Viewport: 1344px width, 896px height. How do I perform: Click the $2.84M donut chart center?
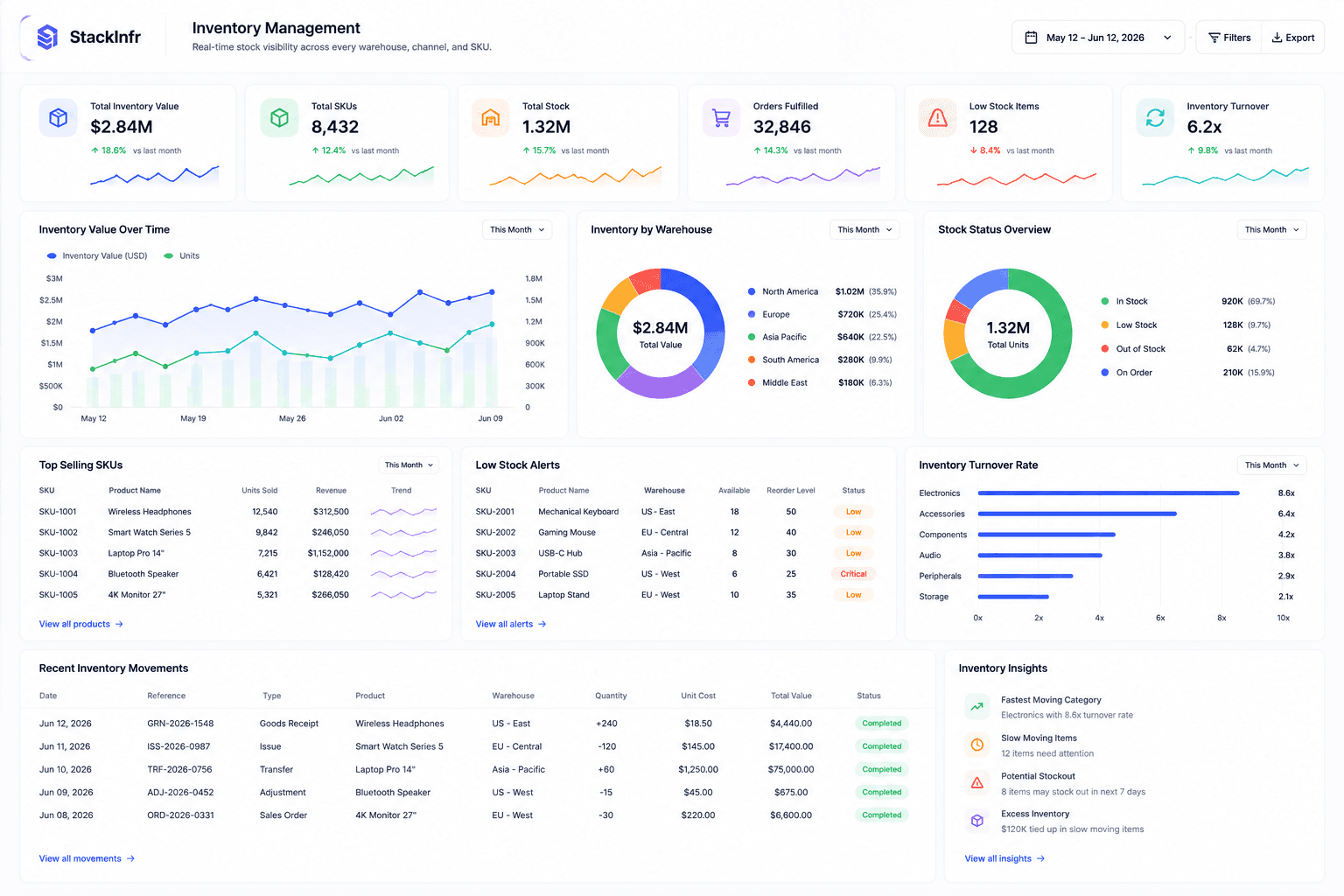tap(661, 334)
